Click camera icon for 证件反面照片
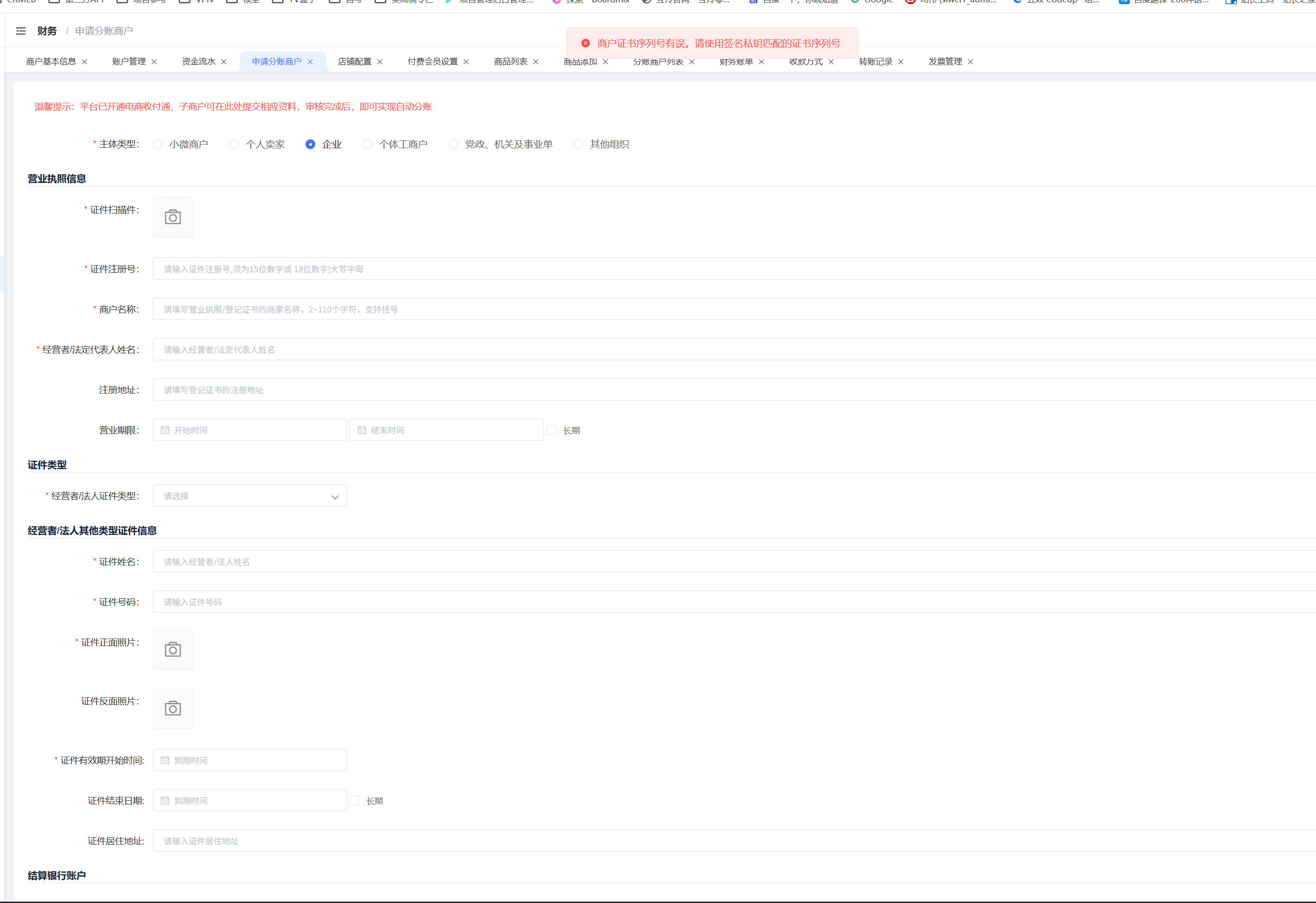This screenshot has height=903, width=1316. [173, 709]
